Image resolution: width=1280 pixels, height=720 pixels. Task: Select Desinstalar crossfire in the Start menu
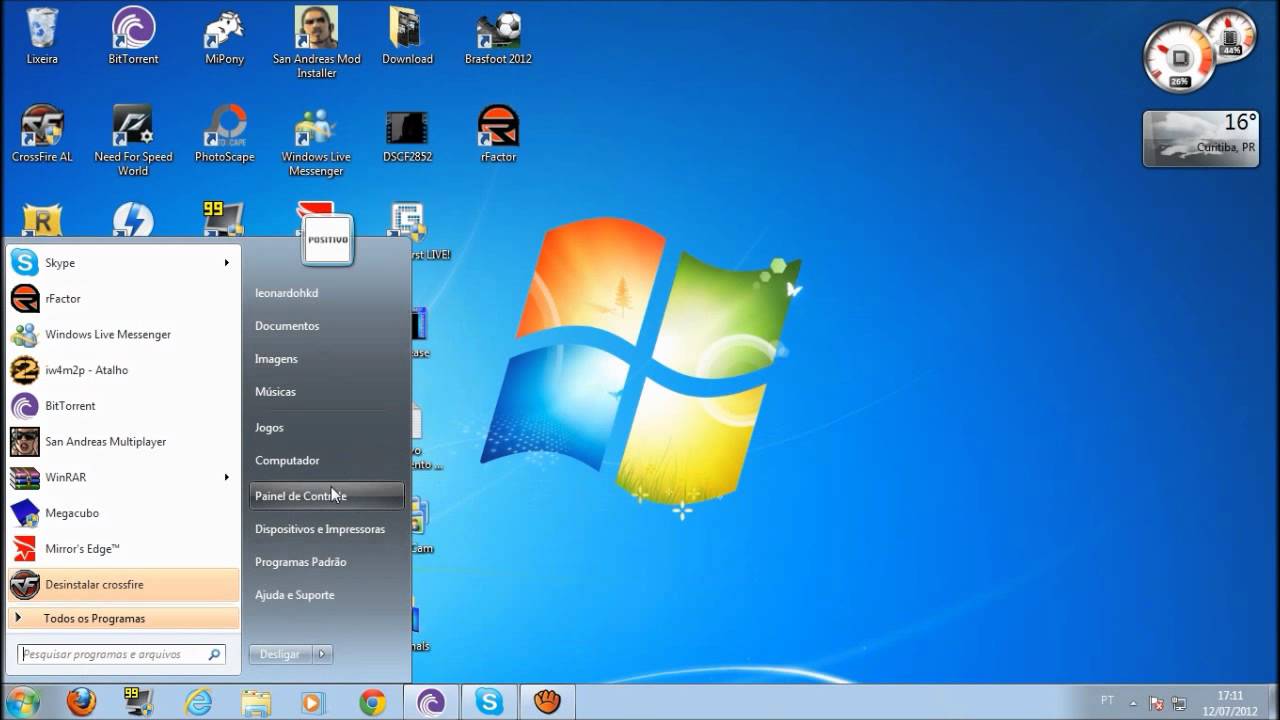(x=123, y=584)
